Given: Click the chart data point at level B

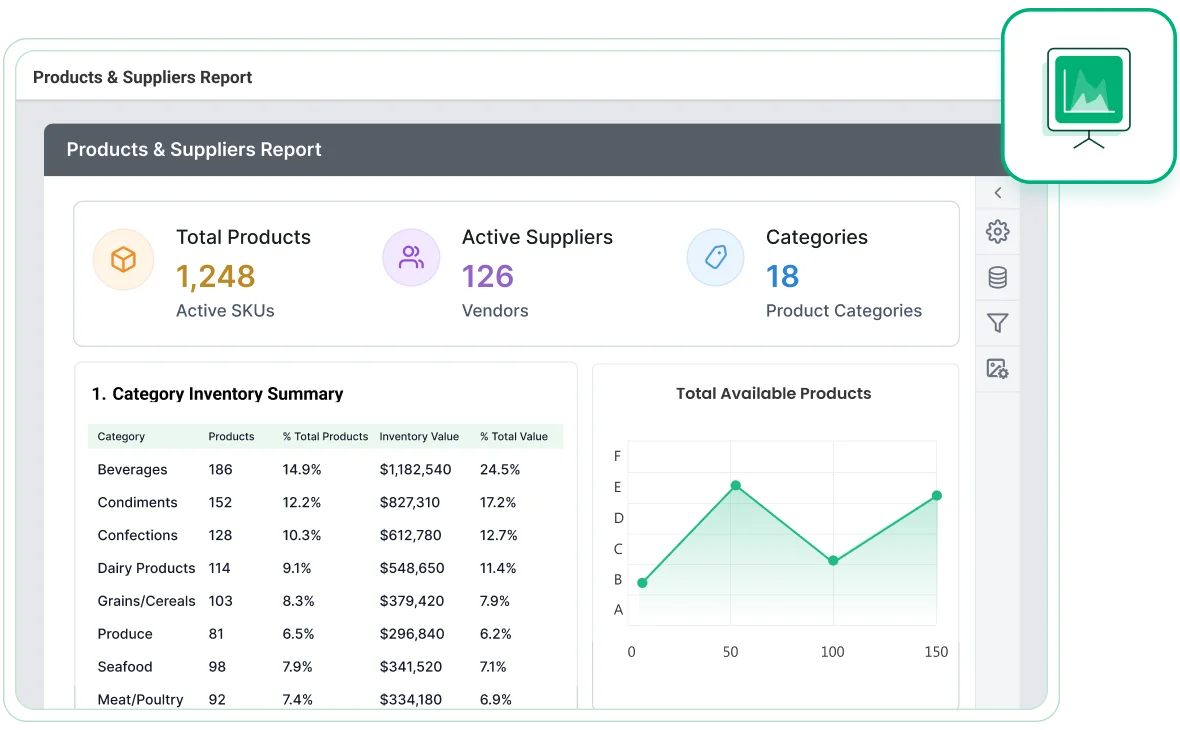Looking at the screenshot, I should click(642, 582).
